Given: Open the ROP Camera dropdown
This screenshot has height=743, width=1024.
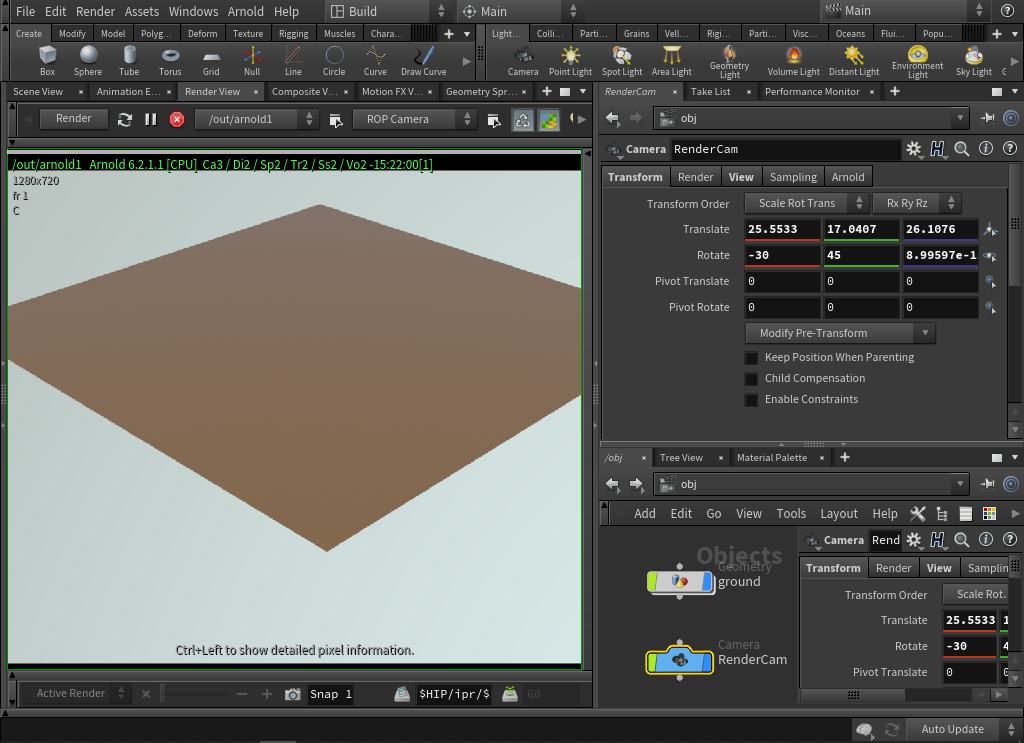Looking at the screenshot, I should pos(414,119).
